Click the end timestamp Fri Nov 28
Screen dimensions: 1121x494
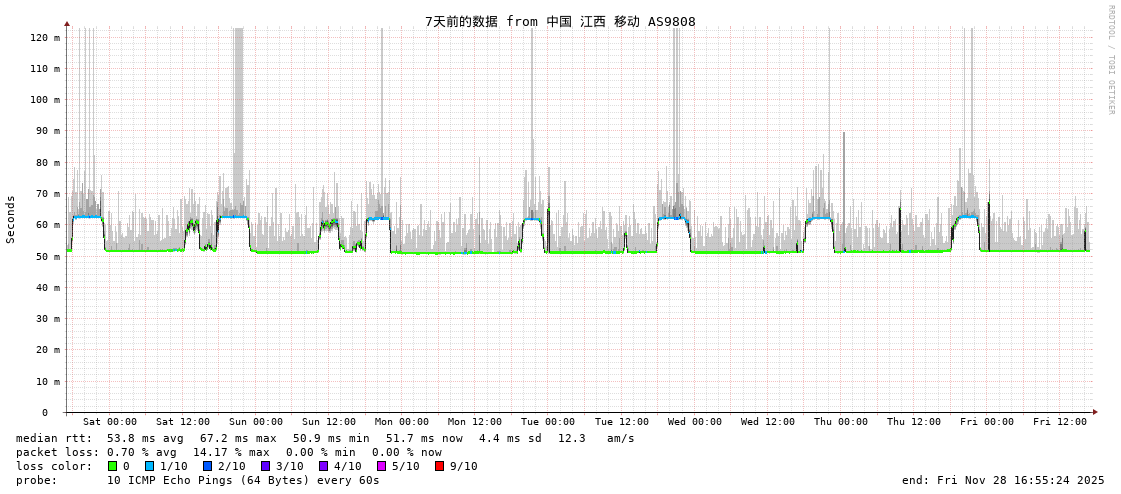pos(1003,480)
